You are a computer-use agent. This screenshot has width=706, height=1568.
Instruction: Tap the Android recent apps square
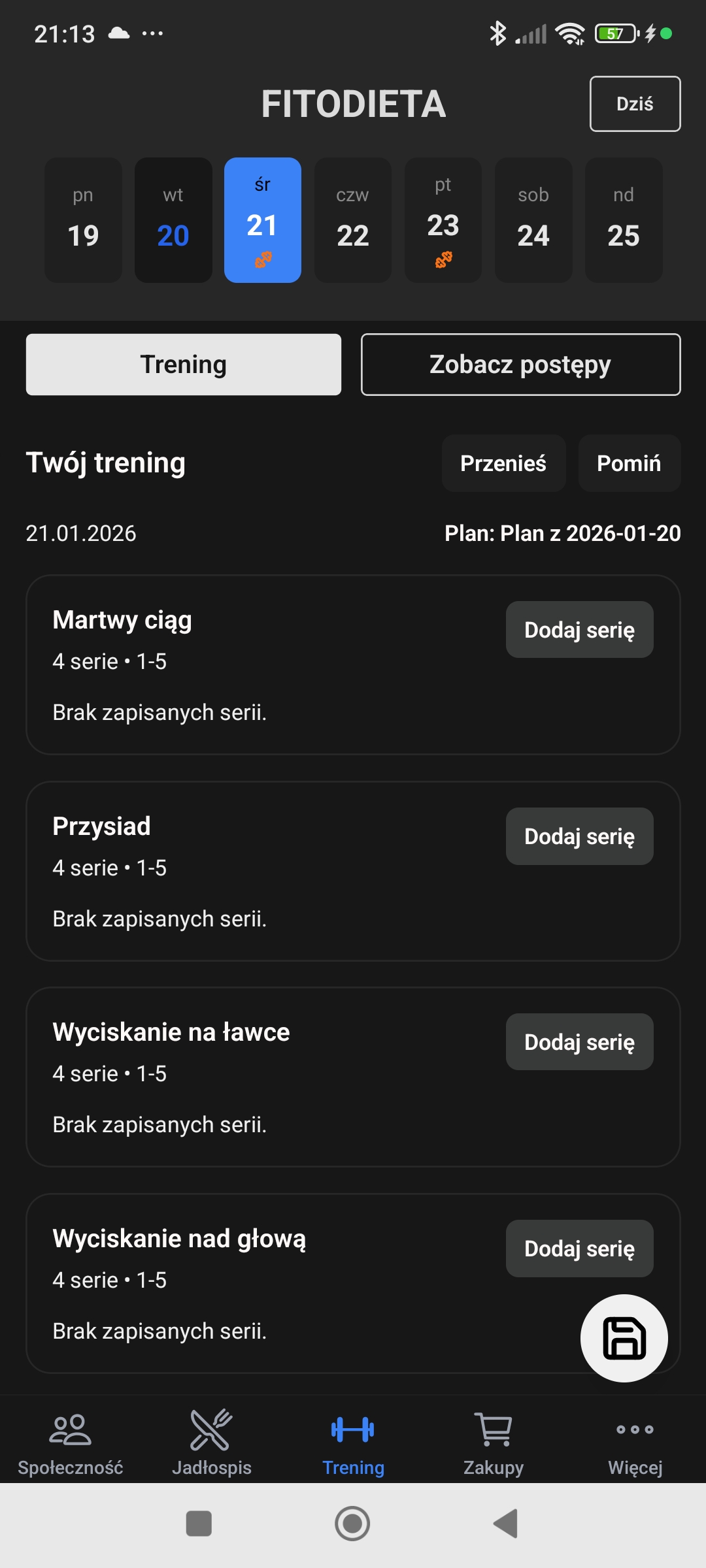(x=199, y=1524)
